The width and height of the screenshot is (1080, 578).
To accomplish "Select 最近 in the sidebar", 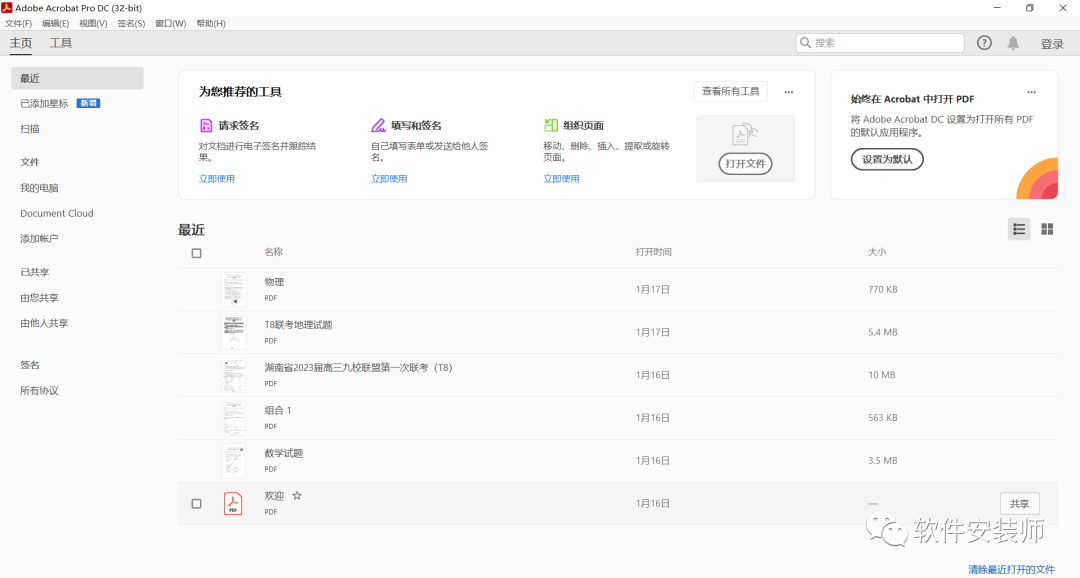I will pyautogui.click(x=77, y=79).
